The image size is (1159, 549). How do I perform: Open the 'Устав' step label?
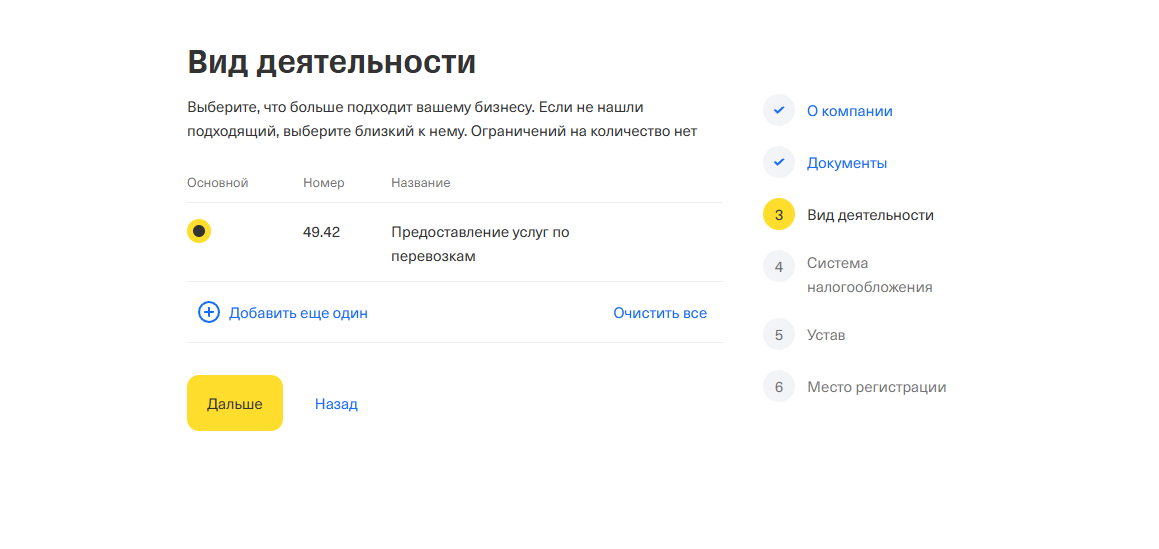tap(826, 335)
